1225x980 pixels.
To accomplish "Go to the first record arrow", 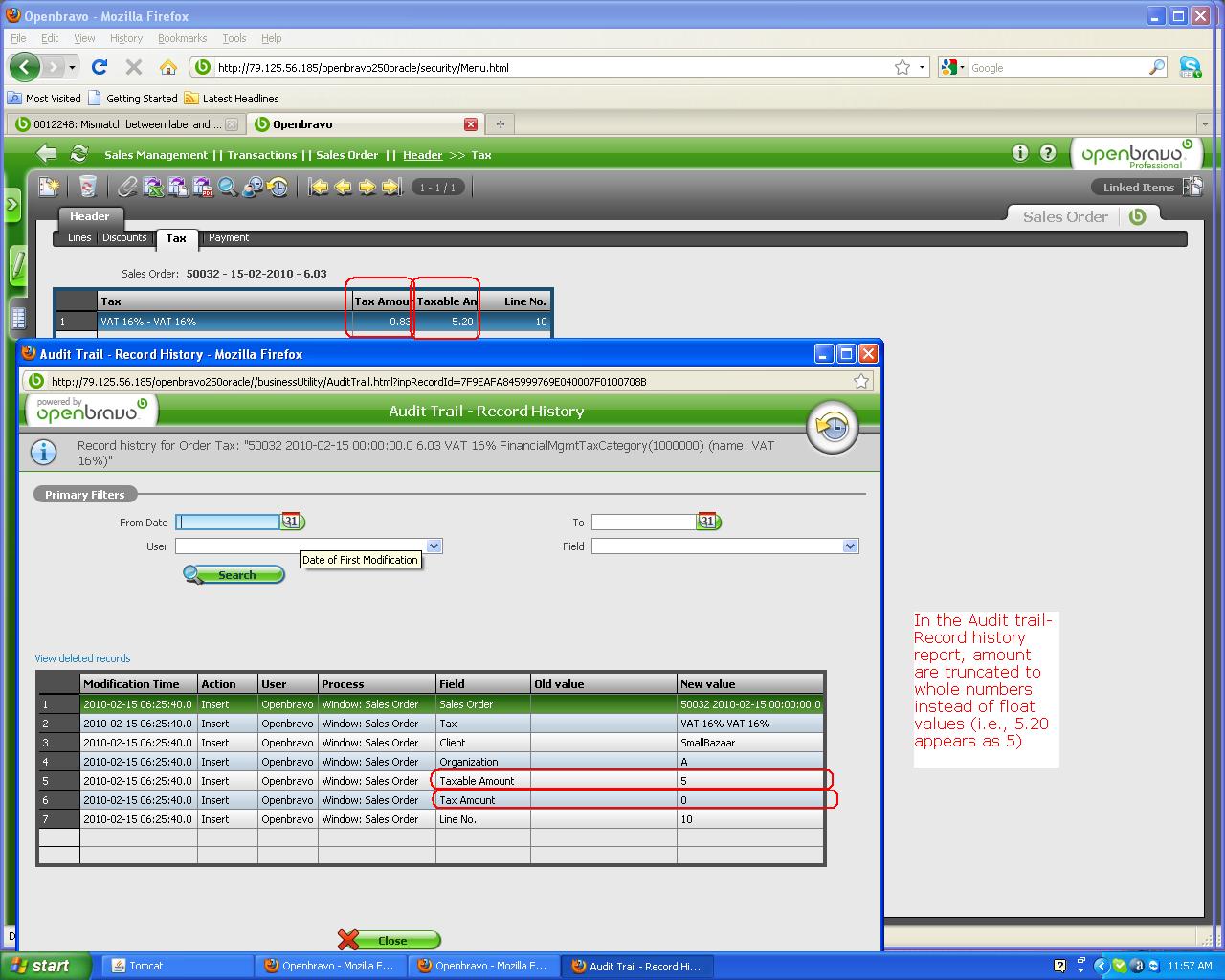I will pyautogui.click(x=319, y=187).
